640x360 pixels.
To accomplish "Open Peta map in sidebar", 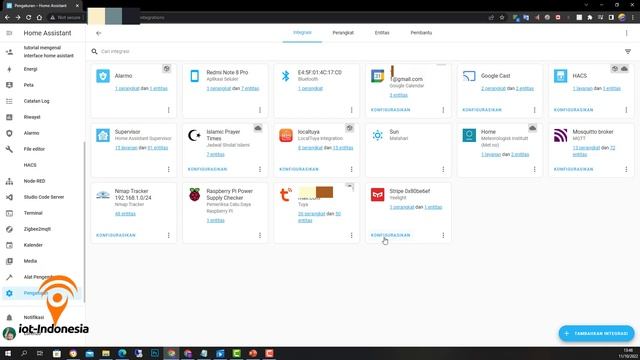I will pyautogui.click(x=29, y=85).
